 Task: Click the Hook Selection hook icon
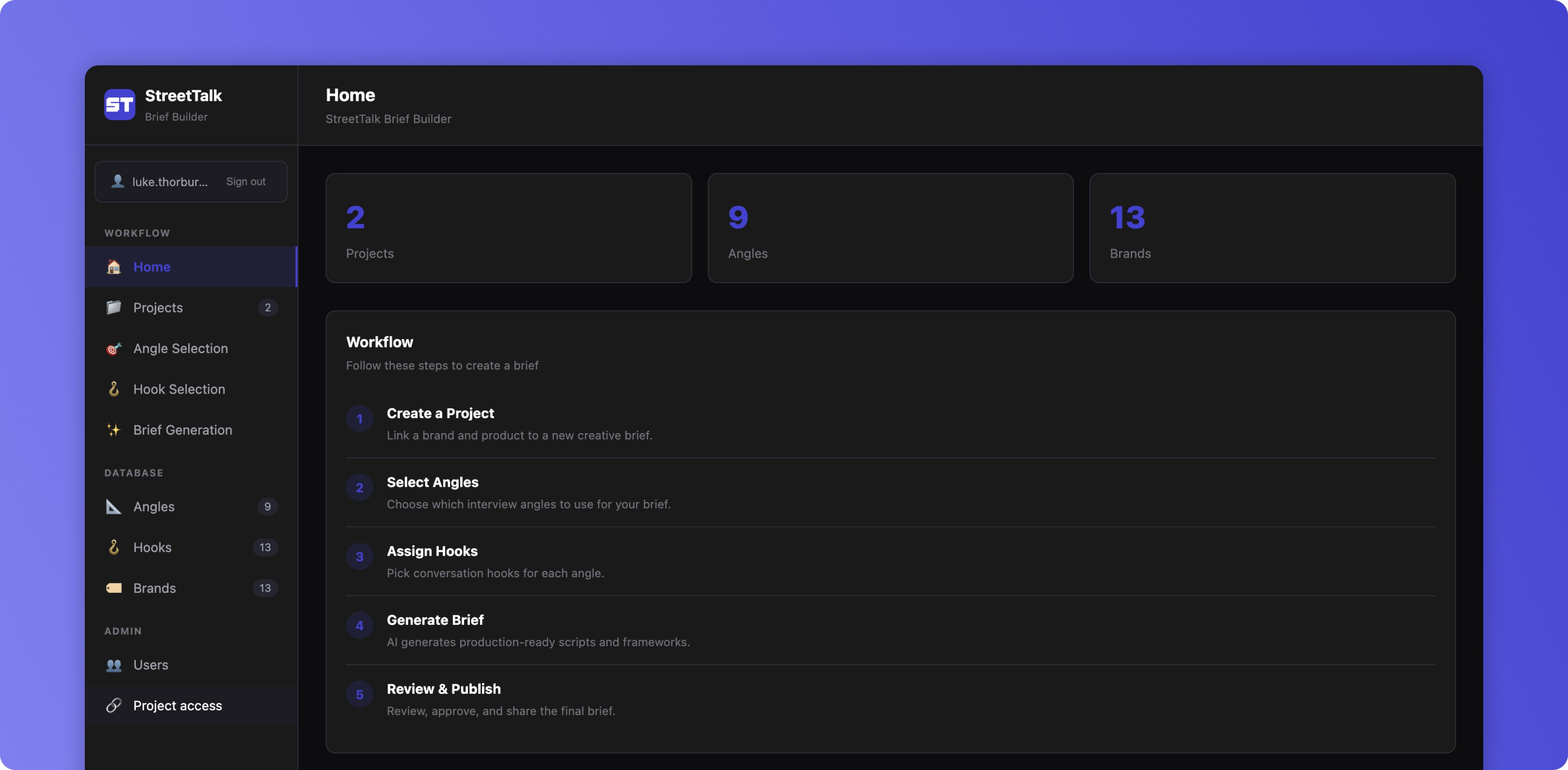pos(114,389)
